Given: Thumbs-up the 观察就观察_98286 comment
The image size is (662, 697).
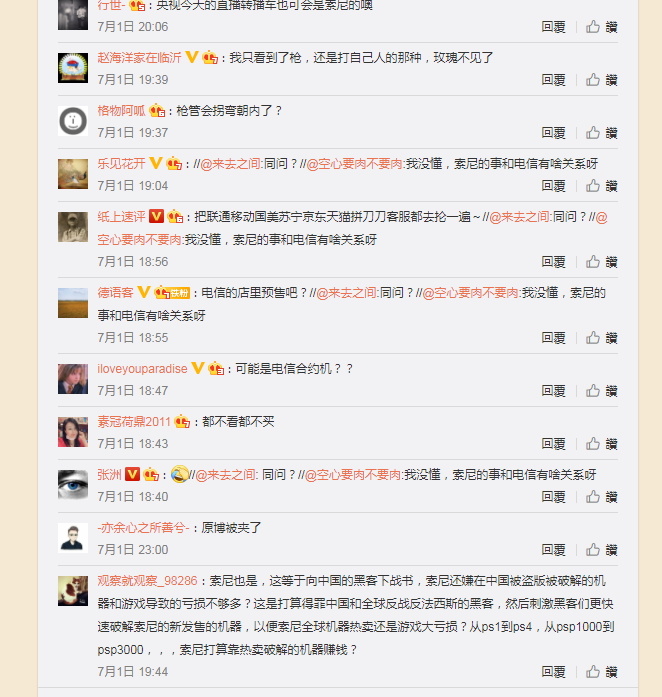Looking at the screenshot, I should pos(601,672).
